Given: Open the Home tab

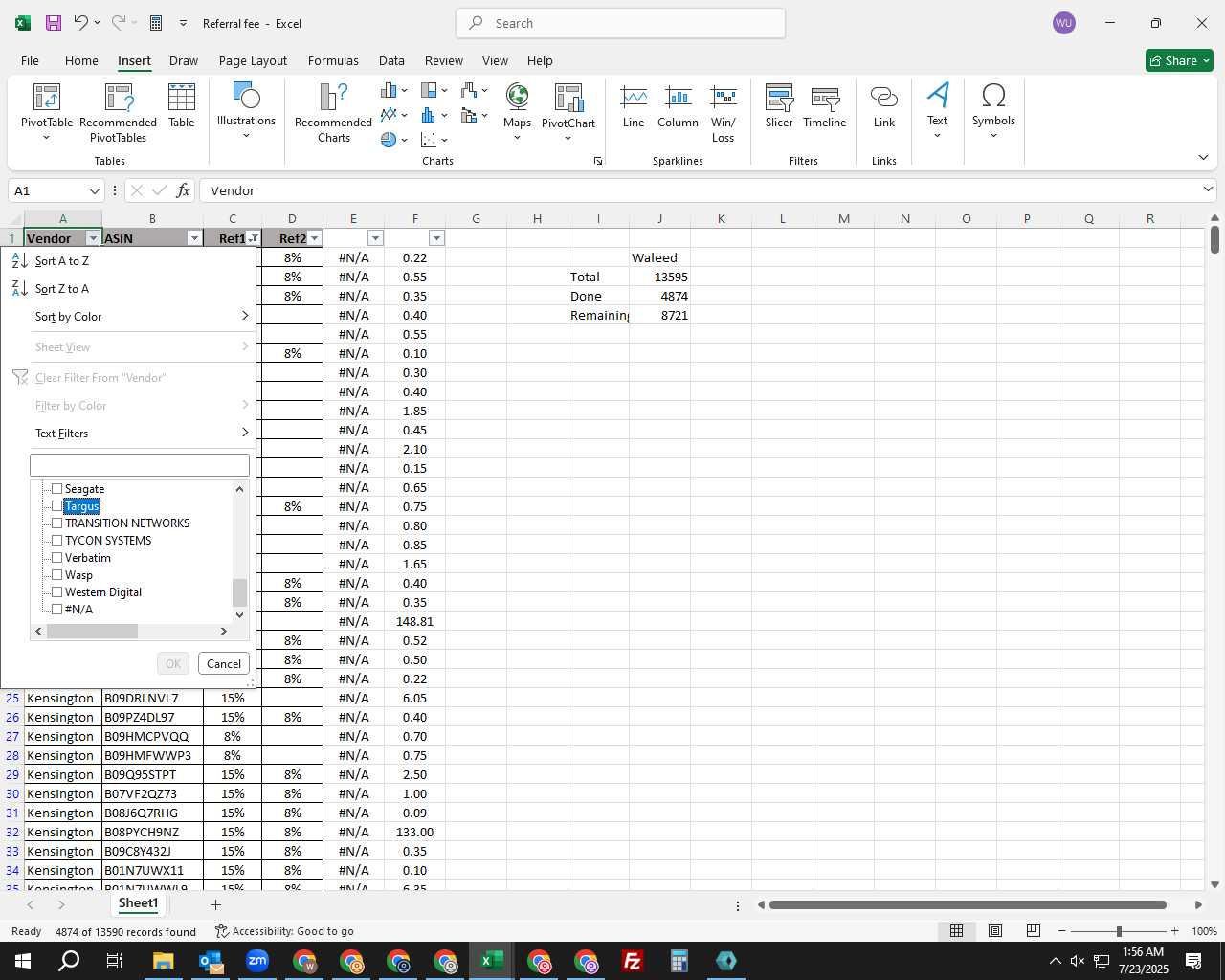Looking at the screenshot, I should 81,60.
